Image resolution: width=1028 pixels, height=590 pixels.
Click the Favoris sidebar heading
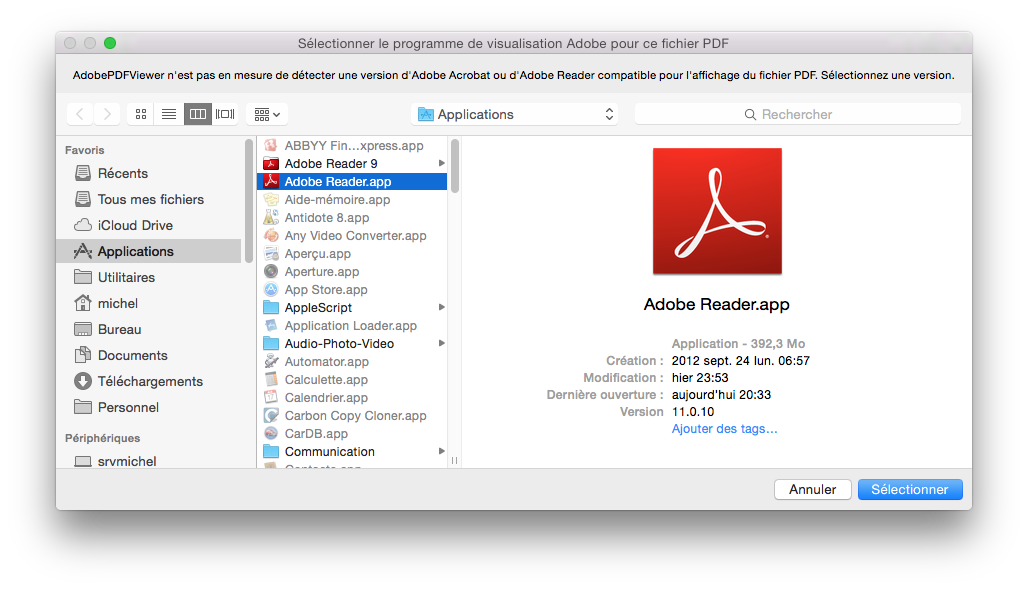(85, 150)
